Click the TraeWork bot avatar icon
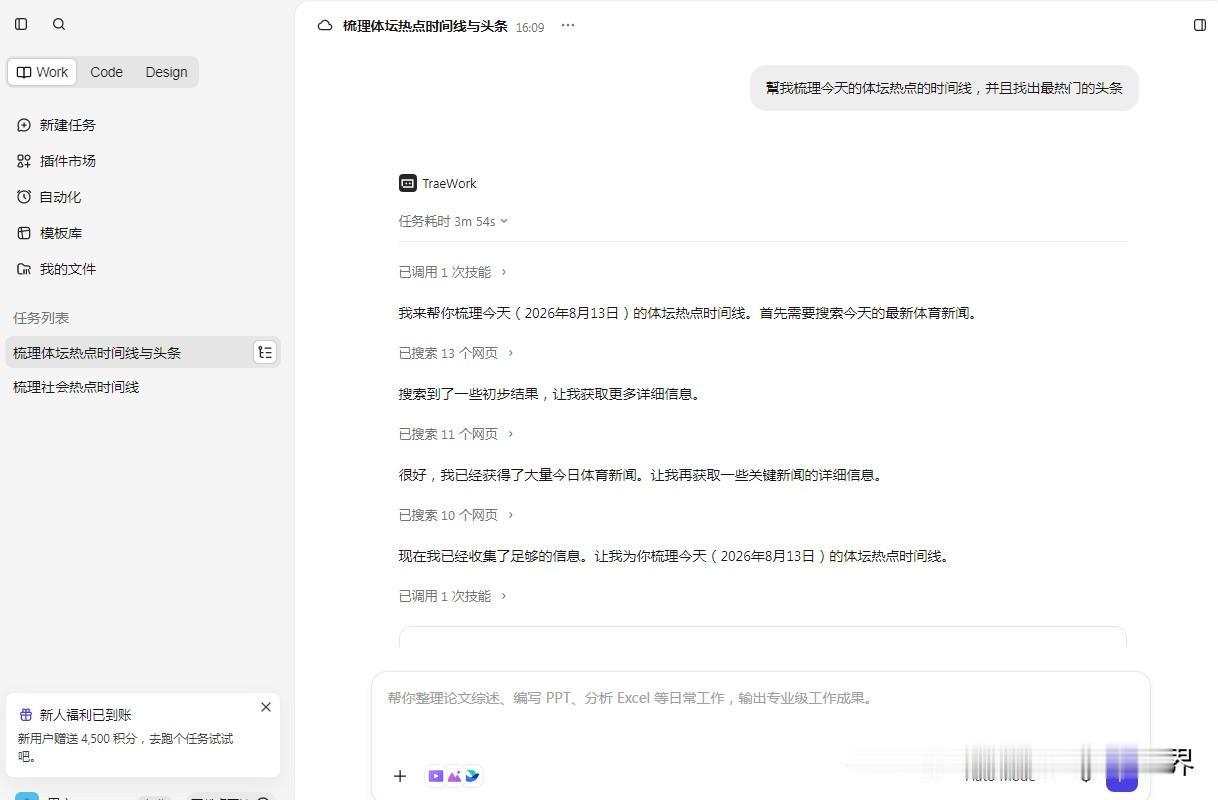 408,183
